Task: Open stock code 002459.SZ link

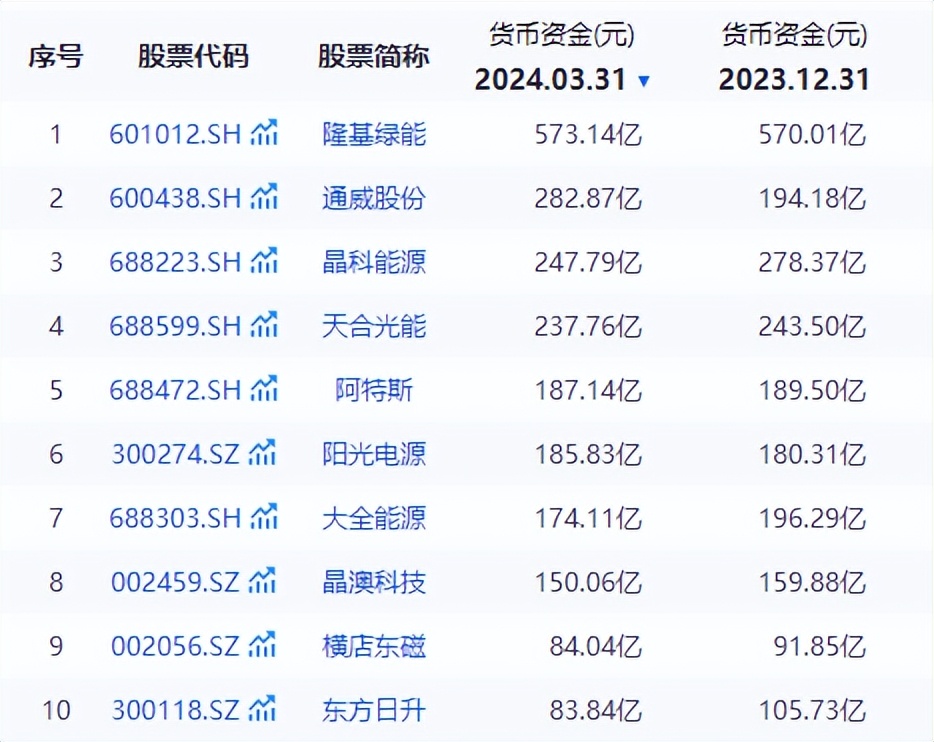Action: (175, 582)
